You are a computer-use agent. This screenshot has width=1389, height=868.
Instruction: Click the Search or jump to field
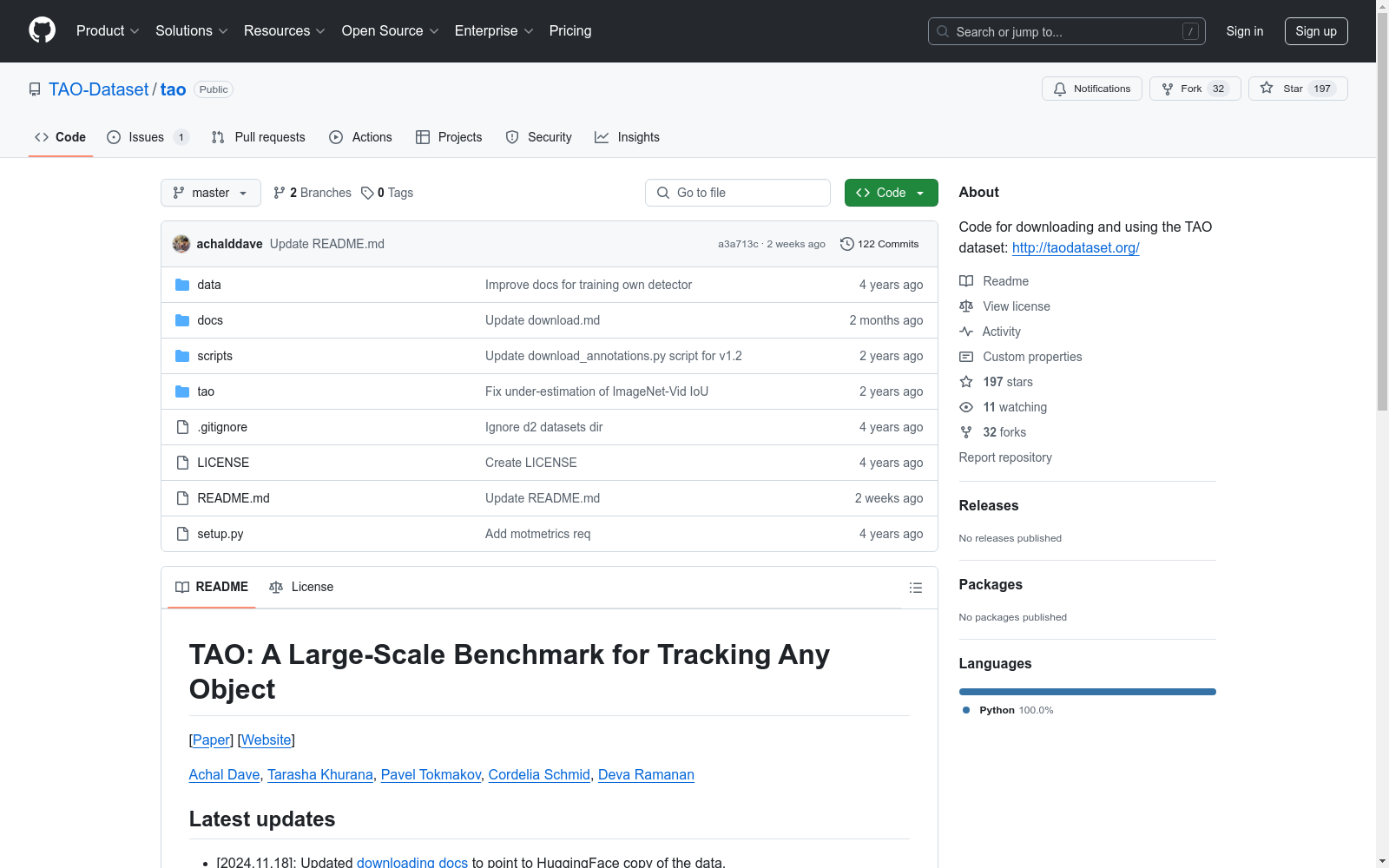coord(1067,31)
